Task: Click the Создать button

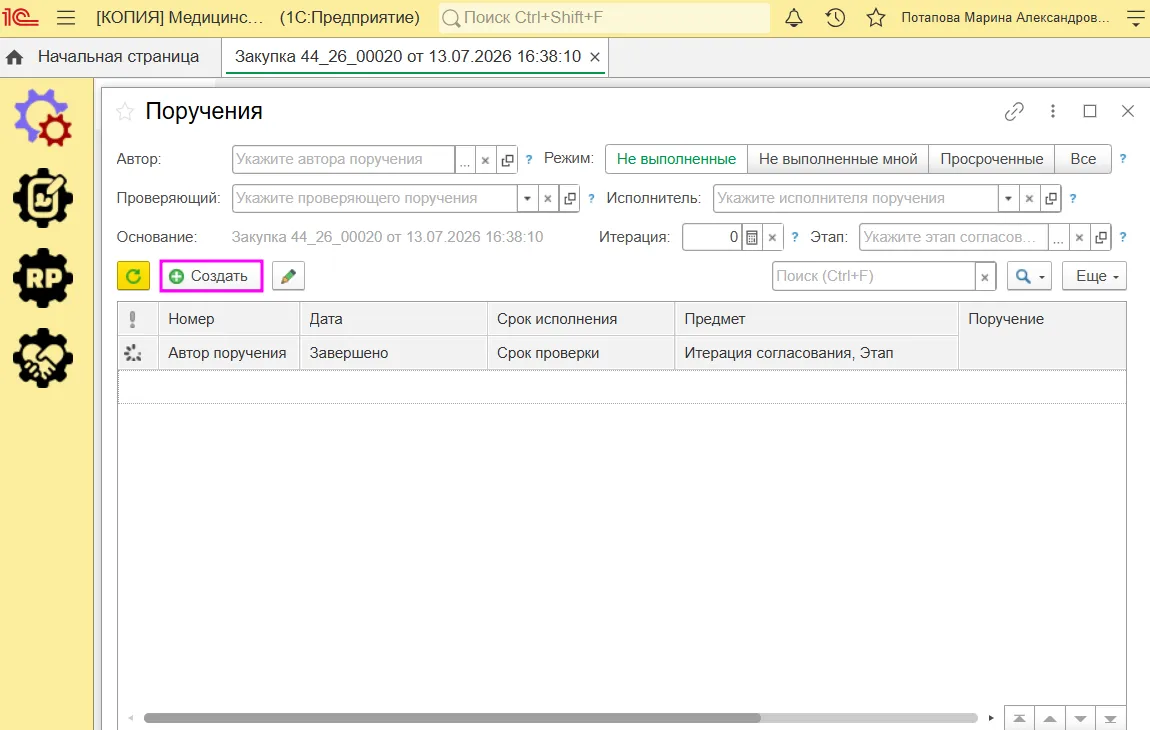Action: [210, 276]
